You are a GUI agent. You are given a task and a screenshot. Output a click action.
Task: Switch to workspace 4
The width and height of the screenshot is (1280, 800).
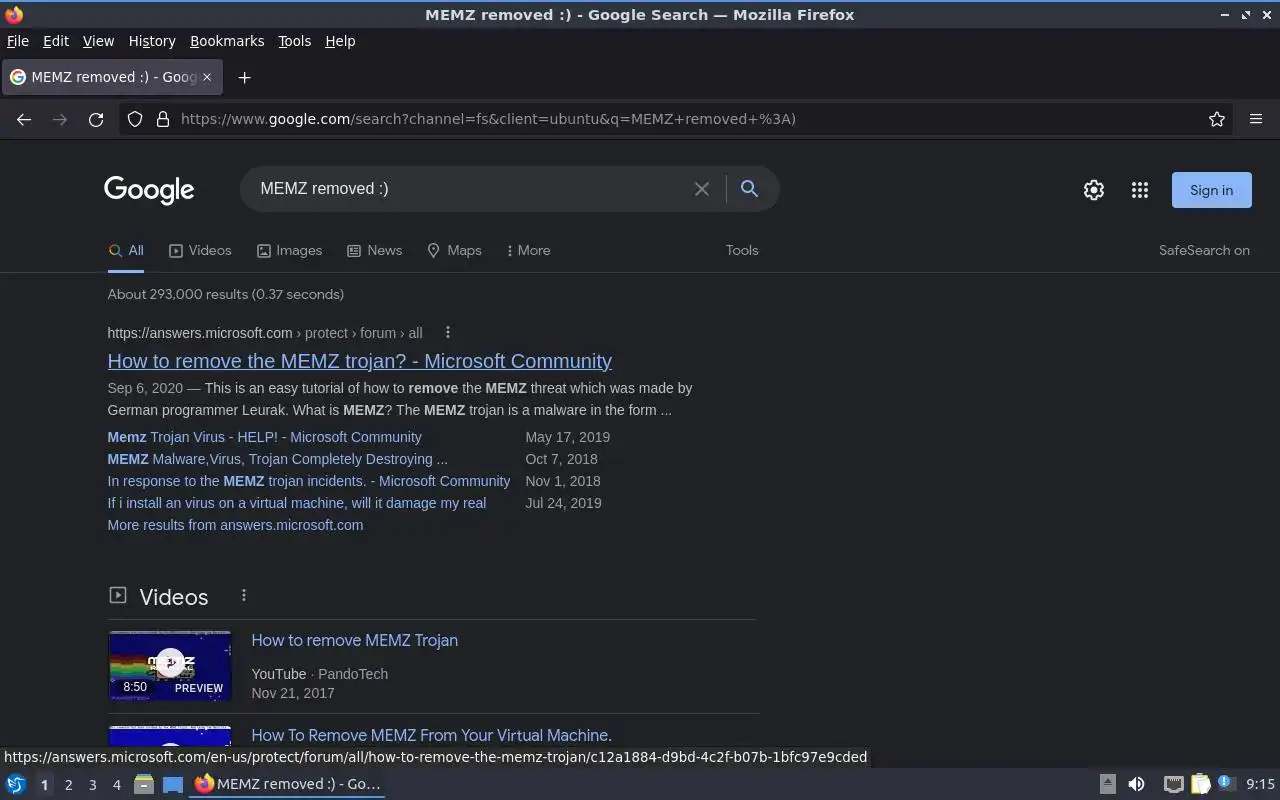point(116,785)
